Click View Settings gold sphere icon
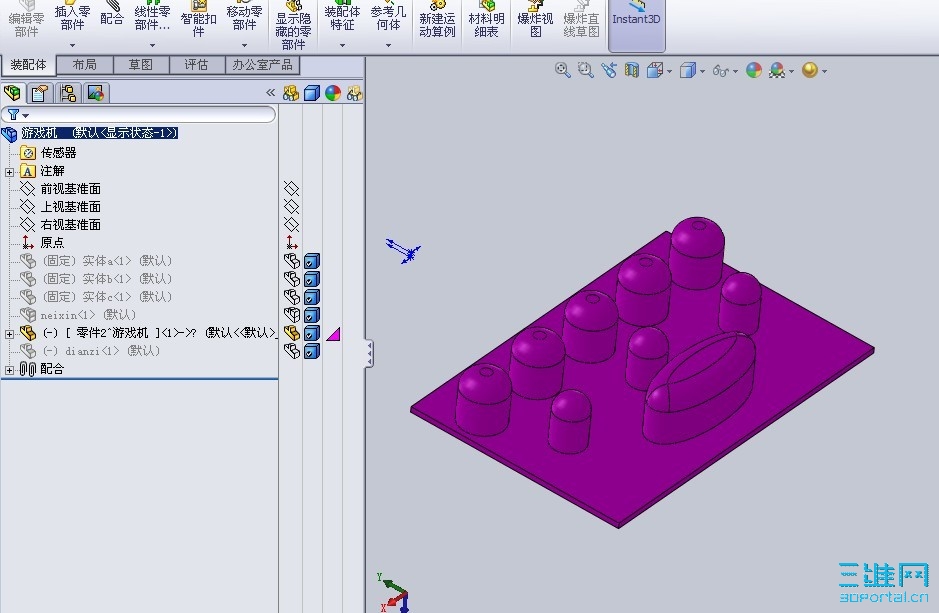The width and height of the screenshot is (939, 613). tap(810, 70)
